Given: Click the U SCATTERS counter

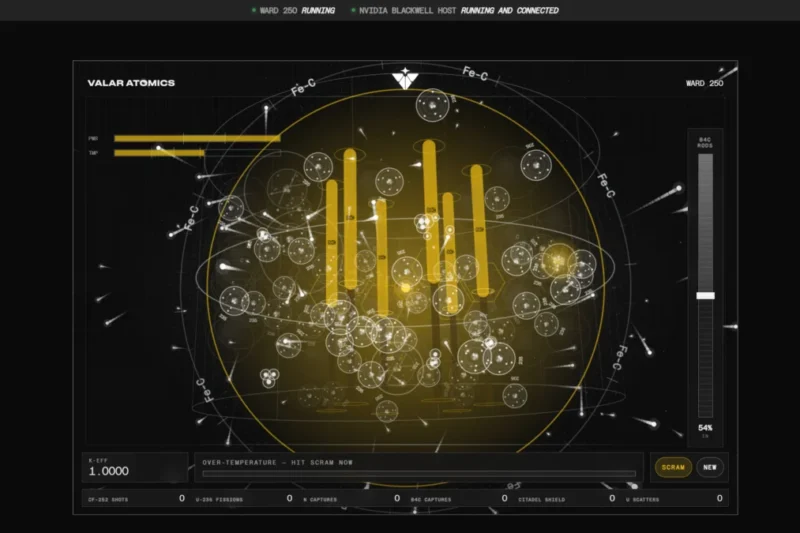Looking at the screenshot, I should (674, 498).
